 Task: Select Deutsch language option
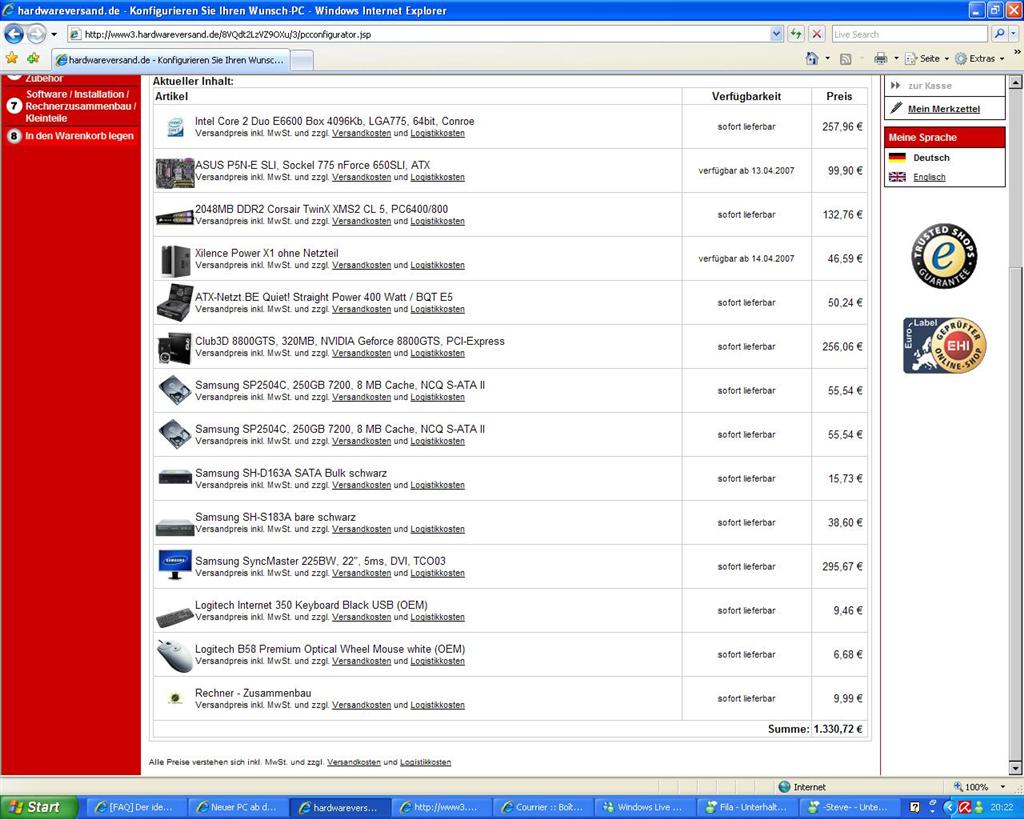click(x=931, y=157)
